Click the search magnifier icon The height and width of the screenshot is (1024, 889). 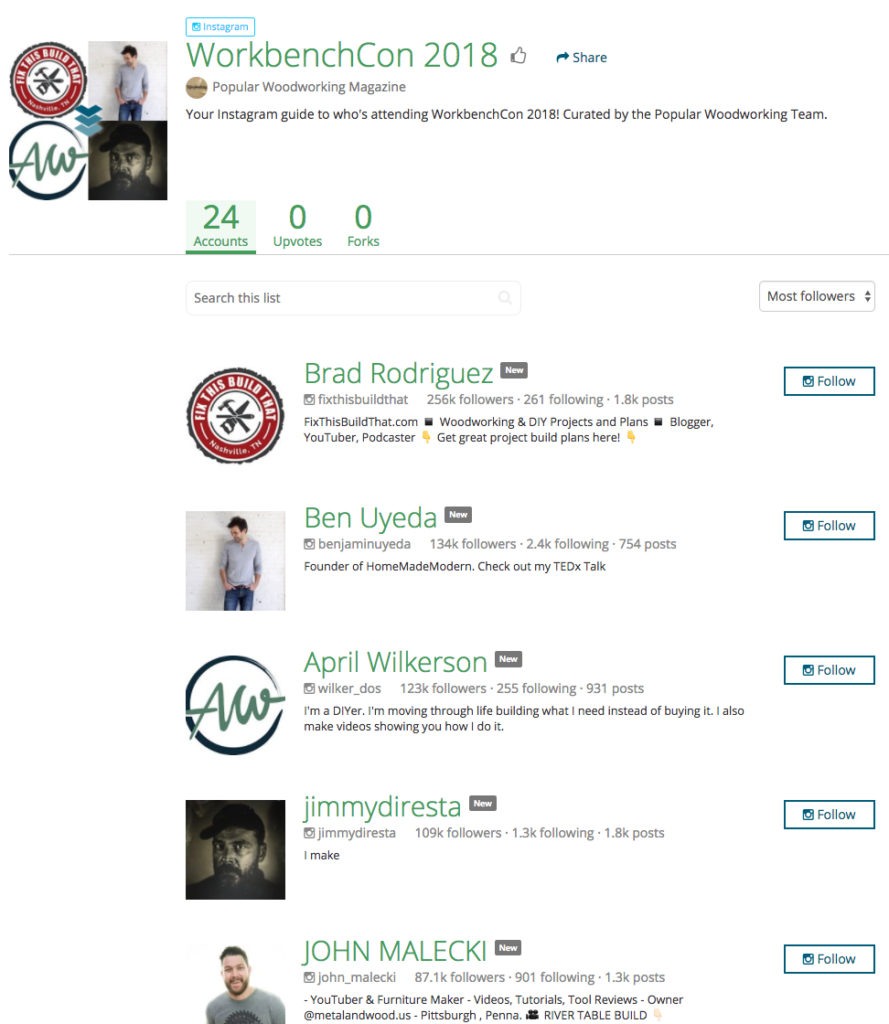pos(505,298)
